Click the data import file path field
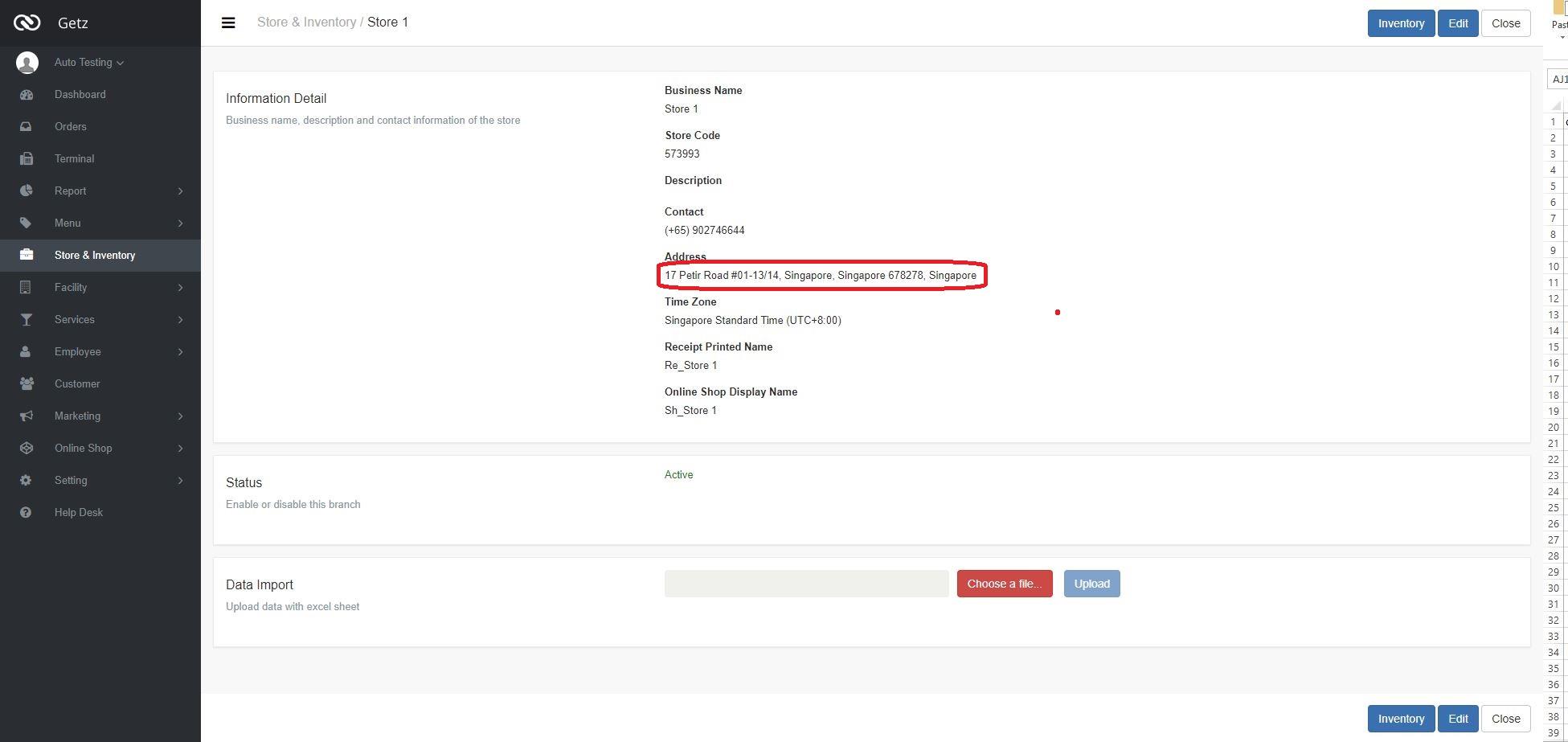The image size is (1568, 742). point(806,584)
